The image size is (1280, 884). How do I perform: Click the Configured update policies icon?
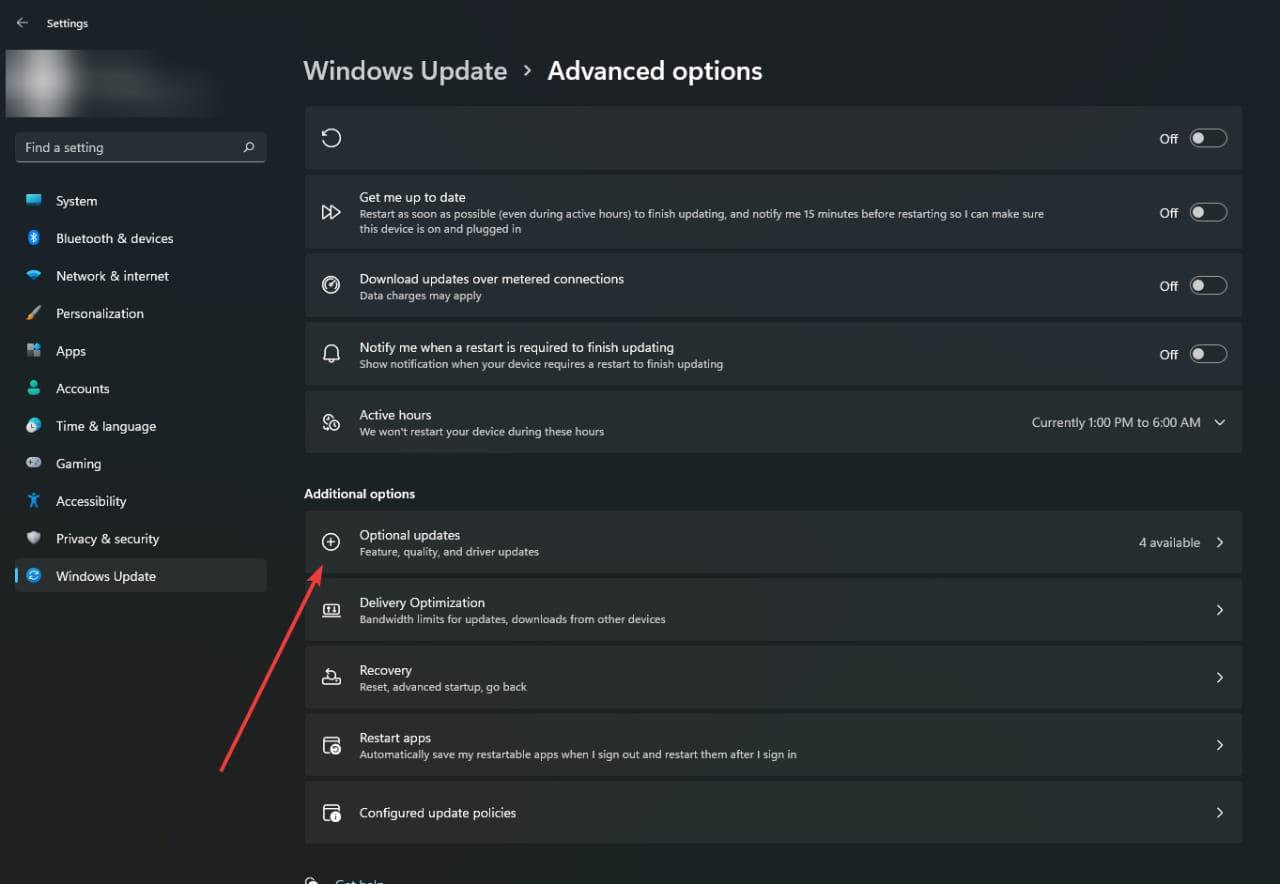[331, 813]
